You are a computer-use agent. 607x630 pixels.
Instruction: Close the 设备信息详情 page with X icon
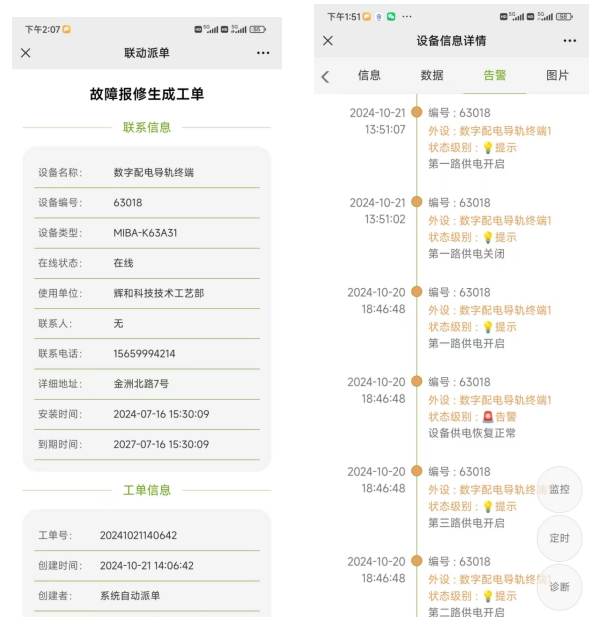click(328, 41)
